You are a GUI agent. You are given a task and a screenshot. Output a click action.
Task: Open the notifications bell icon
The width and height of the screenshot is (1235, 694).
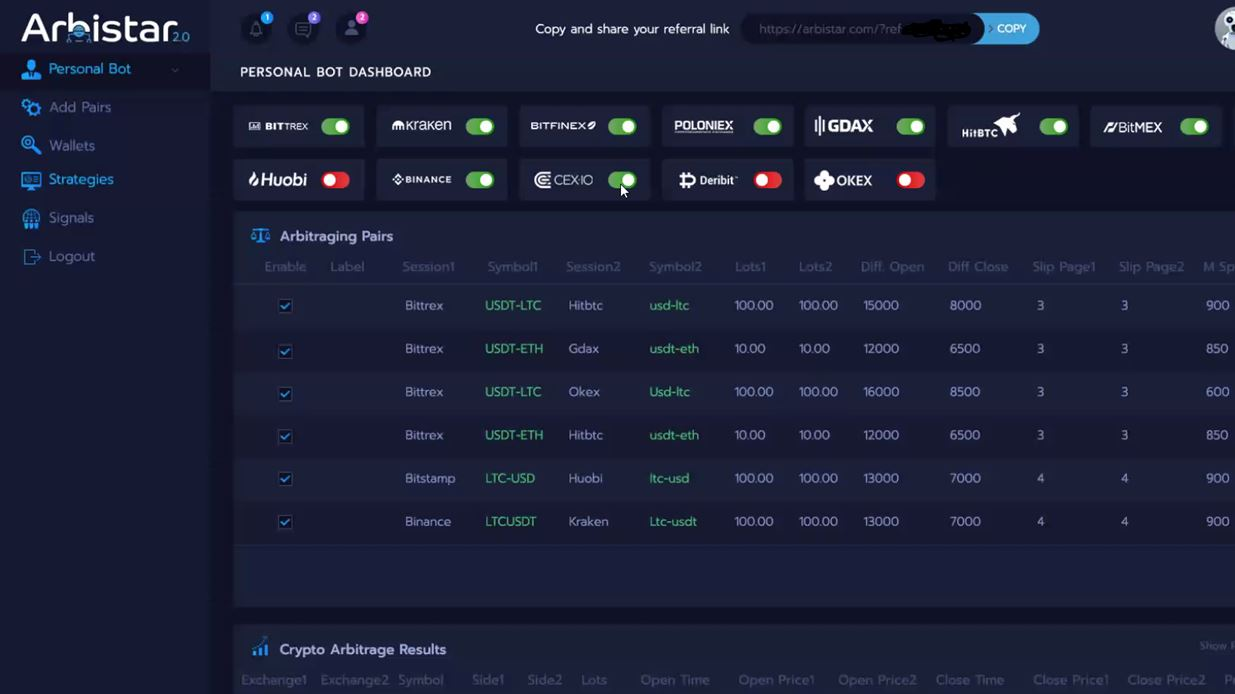[256, 29]
